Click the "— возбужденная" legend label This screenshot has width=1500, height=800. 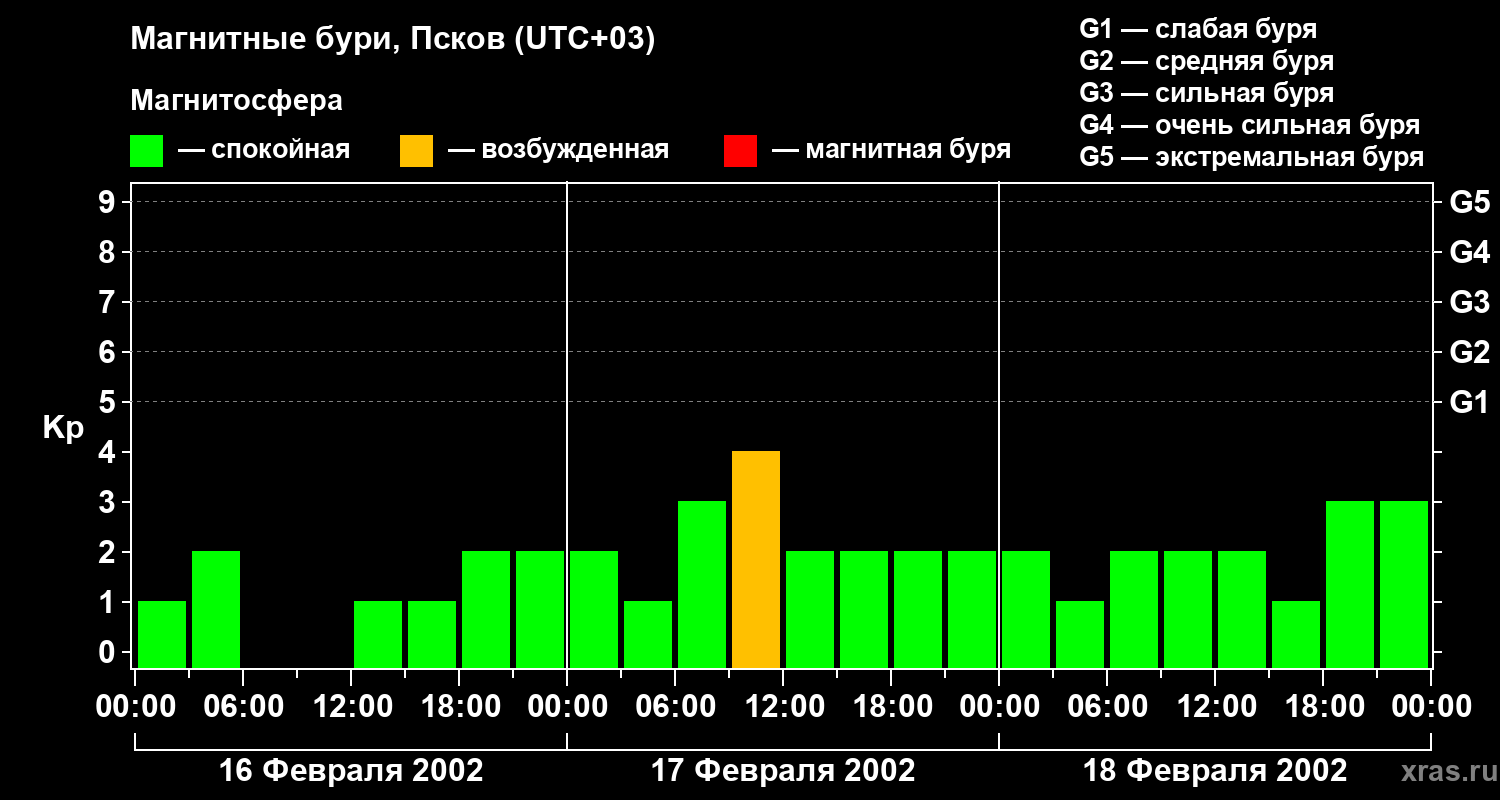point(558,151)
